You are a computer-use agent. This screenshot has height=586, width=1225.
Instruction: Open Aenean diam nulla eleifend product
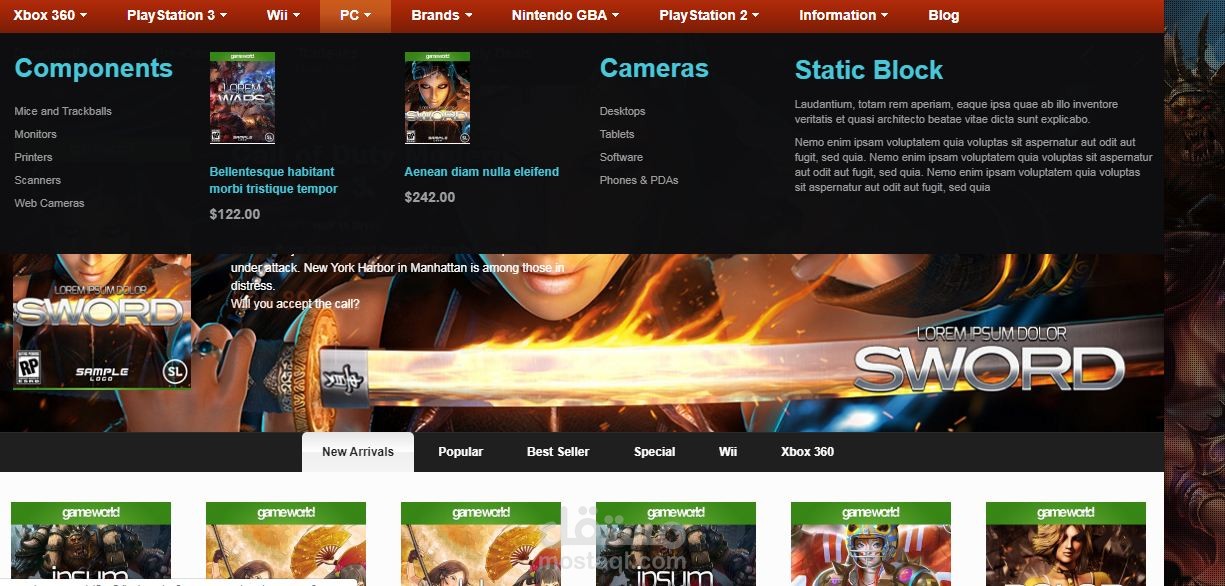481,172
